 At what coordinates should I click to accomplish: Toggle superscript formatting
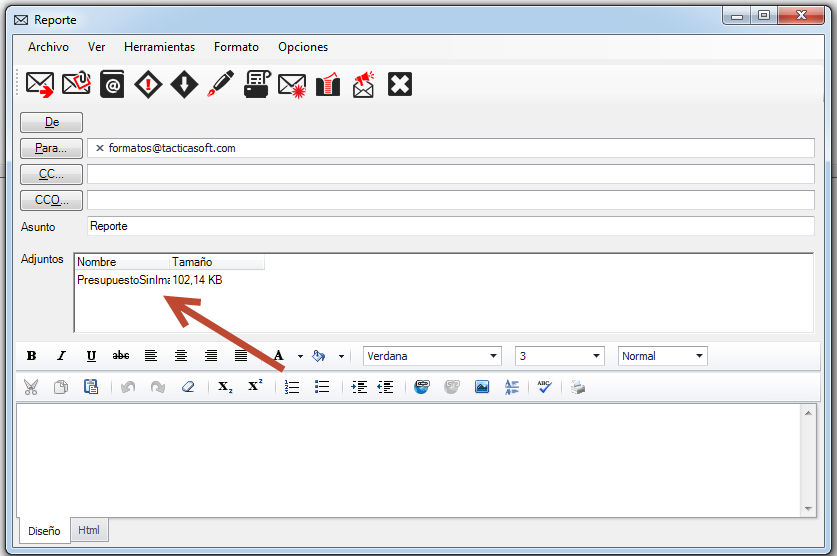click(255, 386)
